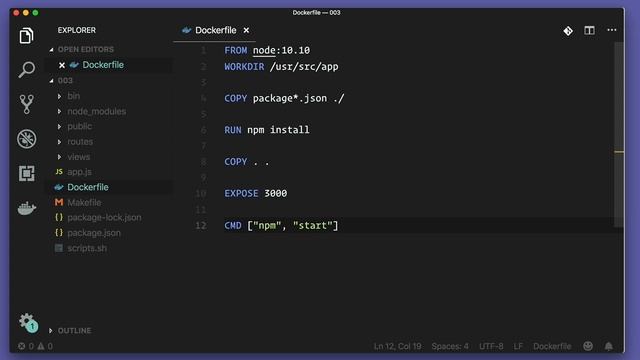
Task: Click the open changes git icon
Action: pos(568,31)
